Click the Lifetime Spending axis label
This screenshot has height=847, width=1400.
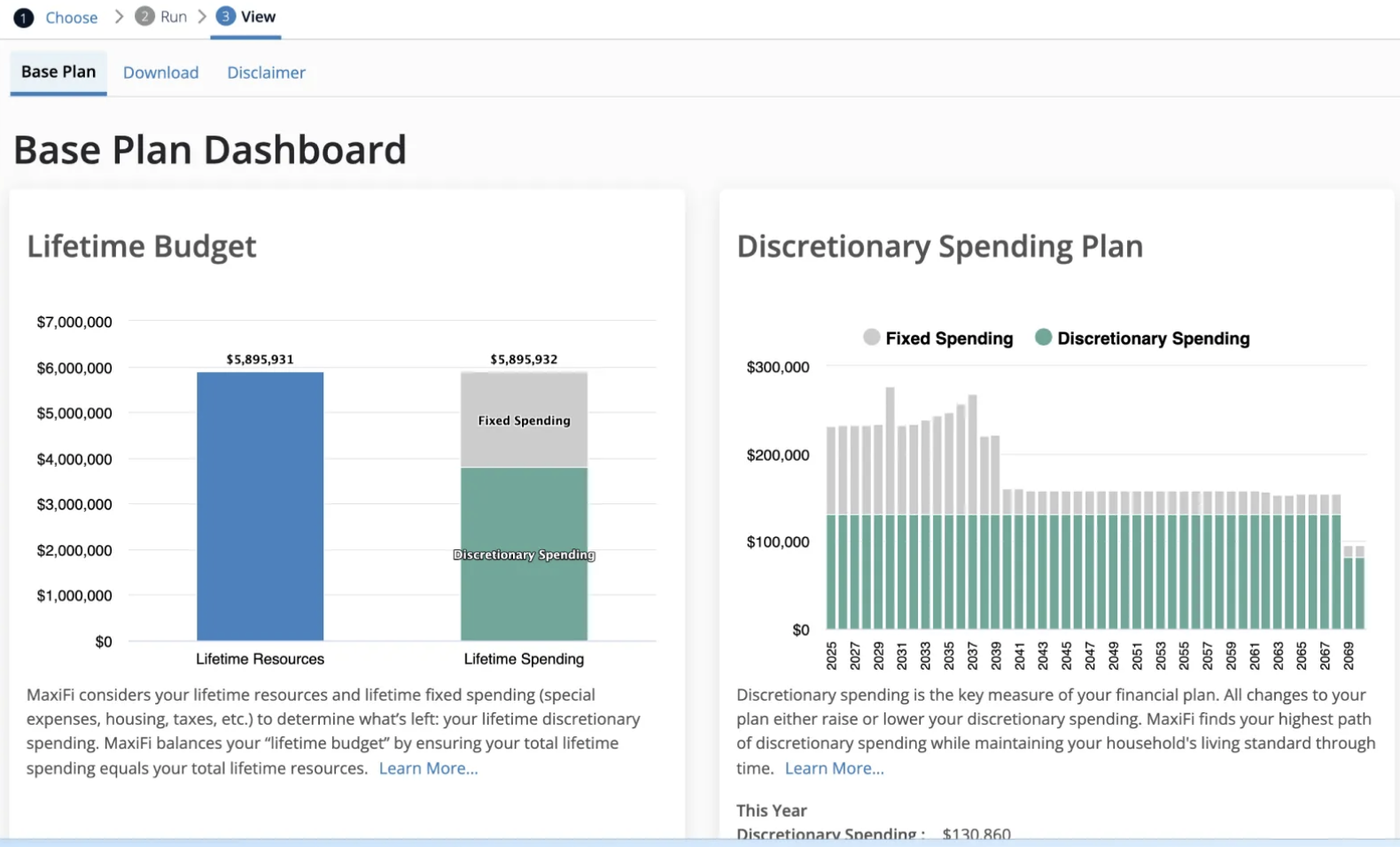[524, 659]
